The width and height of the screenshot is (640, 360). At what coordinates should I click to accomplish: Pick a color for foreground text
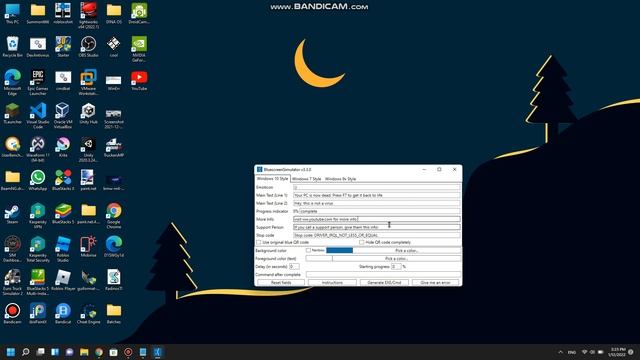pos(397,258)
